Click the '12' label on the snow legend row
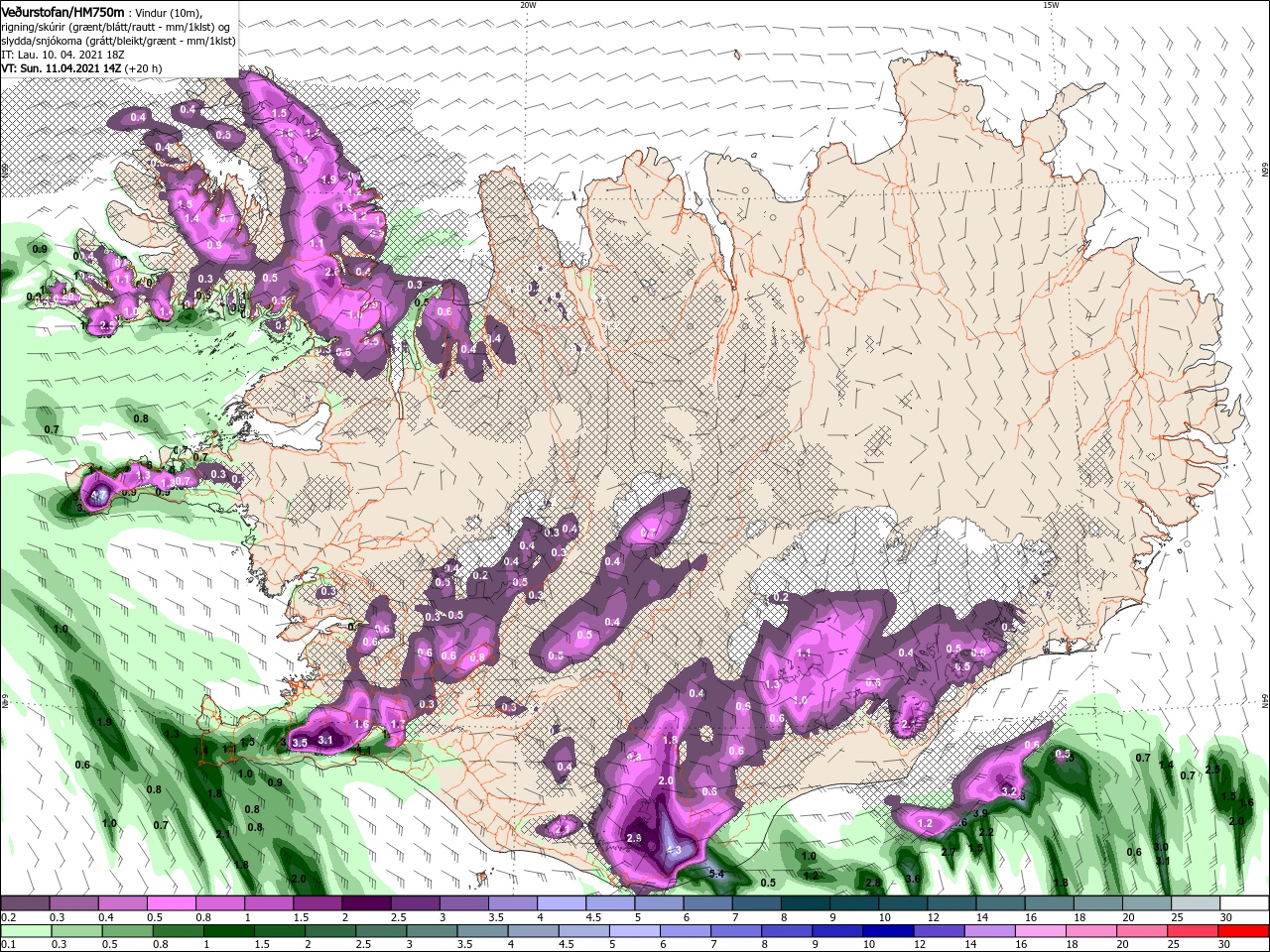 point(934,917)
